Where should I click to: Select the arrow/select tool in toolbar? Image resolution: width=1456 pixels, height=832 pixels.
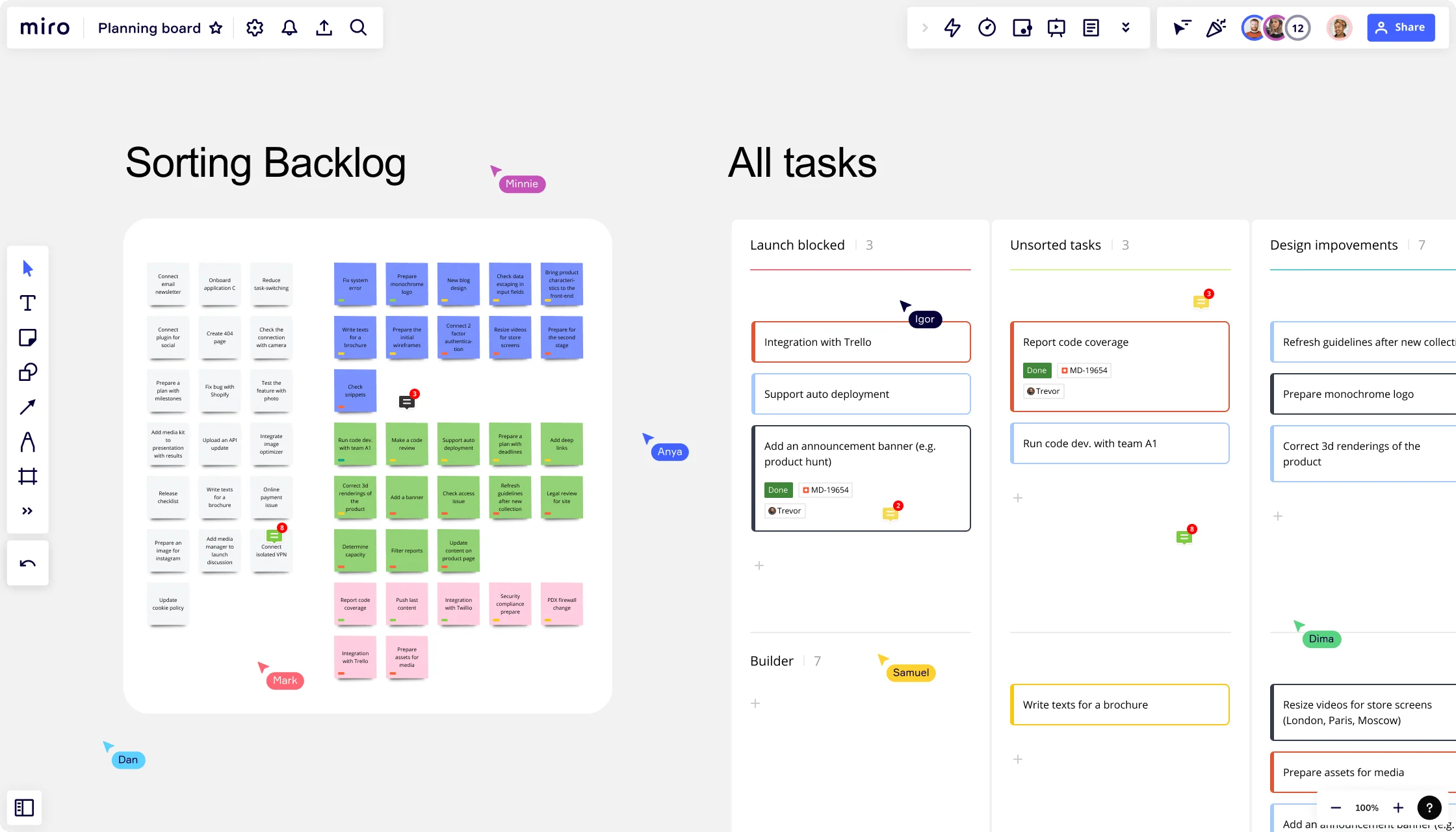coord(27,268)
